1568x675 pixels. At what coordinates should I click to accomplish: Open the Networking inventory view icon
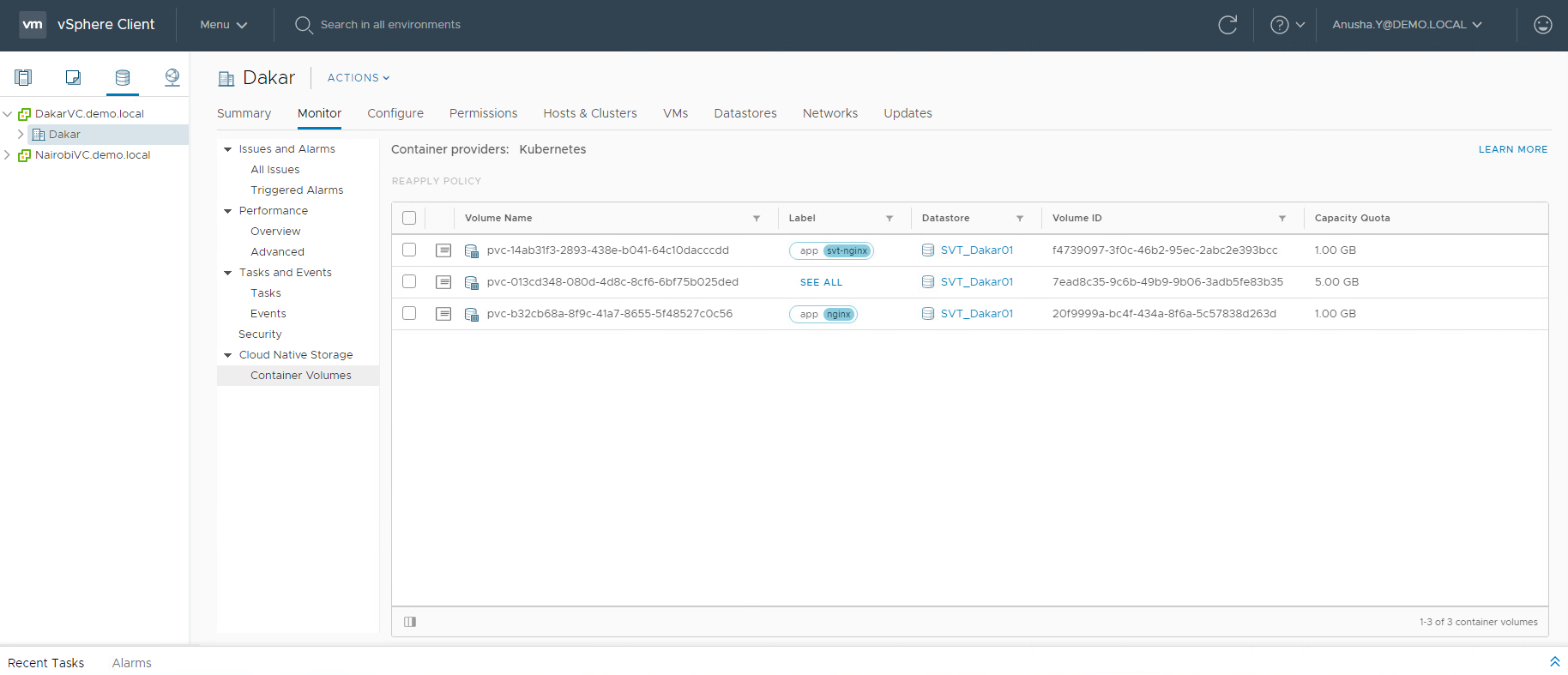(172, 78)
